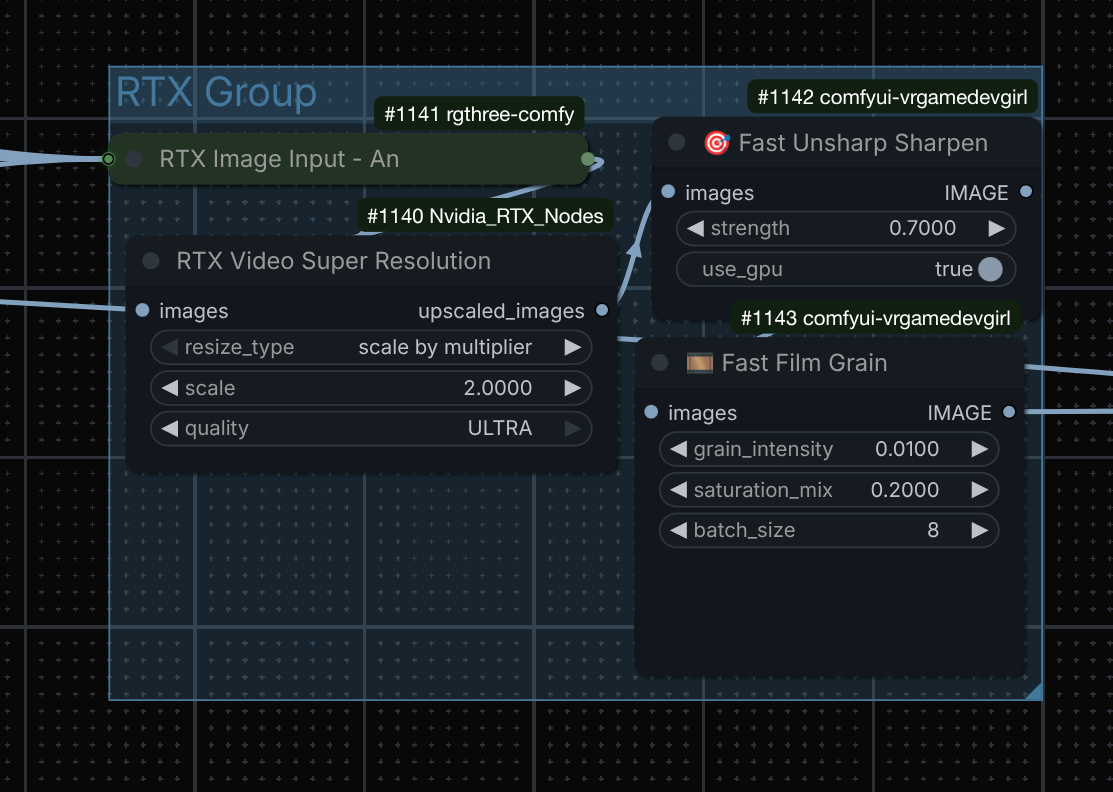Click IMAGE output port on Fast Film Grain
This screenshot has width=1113, height=792.
1009,412
